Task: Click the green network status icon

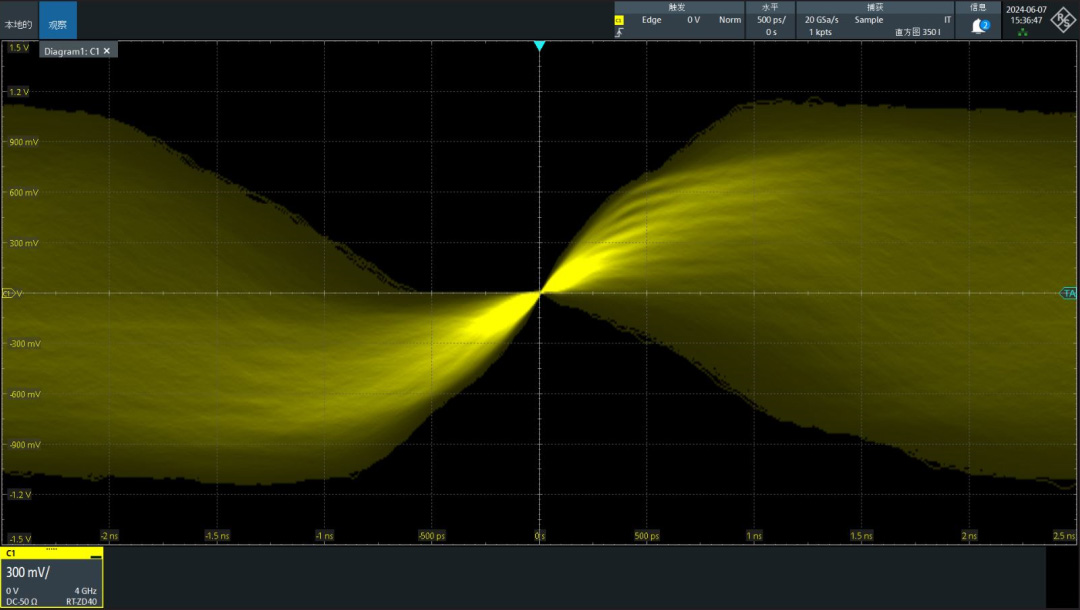Action: tap(1022, 32)
